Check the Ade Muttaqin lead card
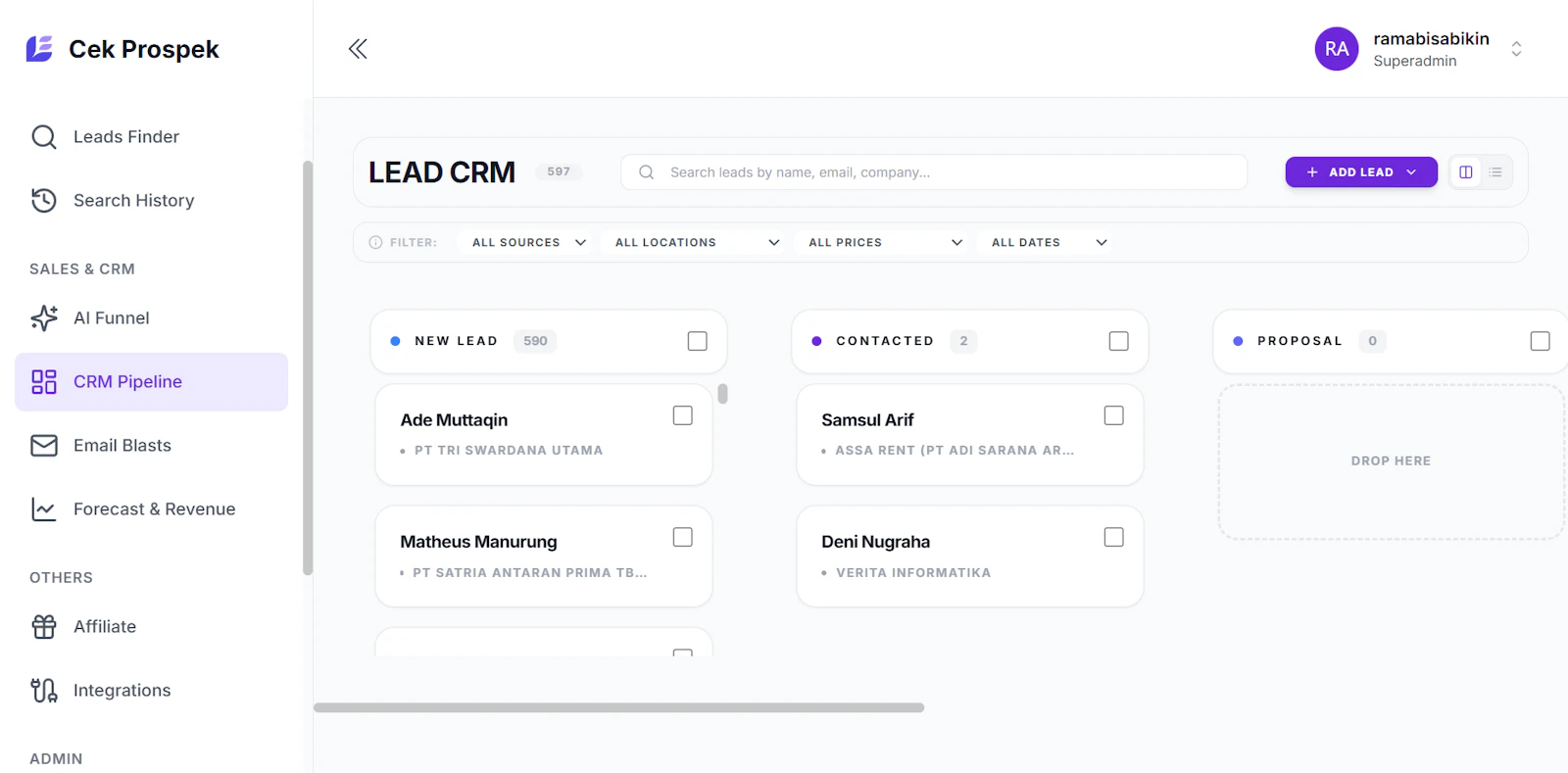Image resolution: width=1568 pixels, height=773 pixels. [683, 415]
